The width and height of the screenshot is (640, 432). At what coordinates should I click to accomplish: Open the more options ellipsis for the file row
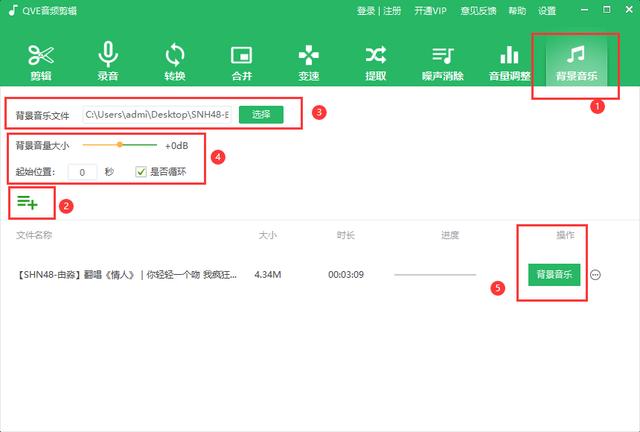coord(596,275)
